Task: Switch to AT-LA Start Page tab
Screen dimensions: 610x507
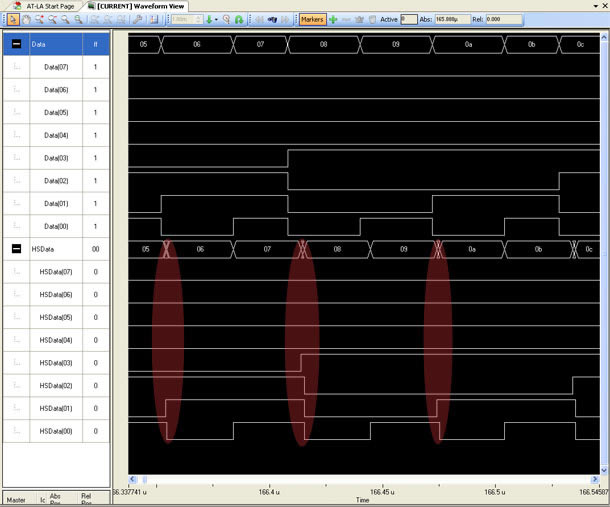Action: click(x=43, y=6)
